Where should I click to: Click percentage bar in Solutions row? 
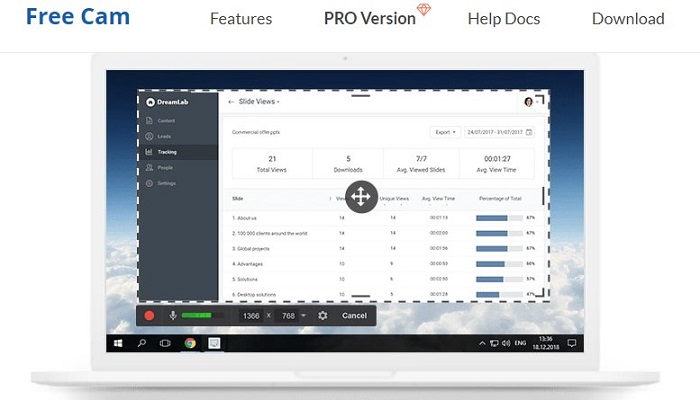tap(499, 279)
